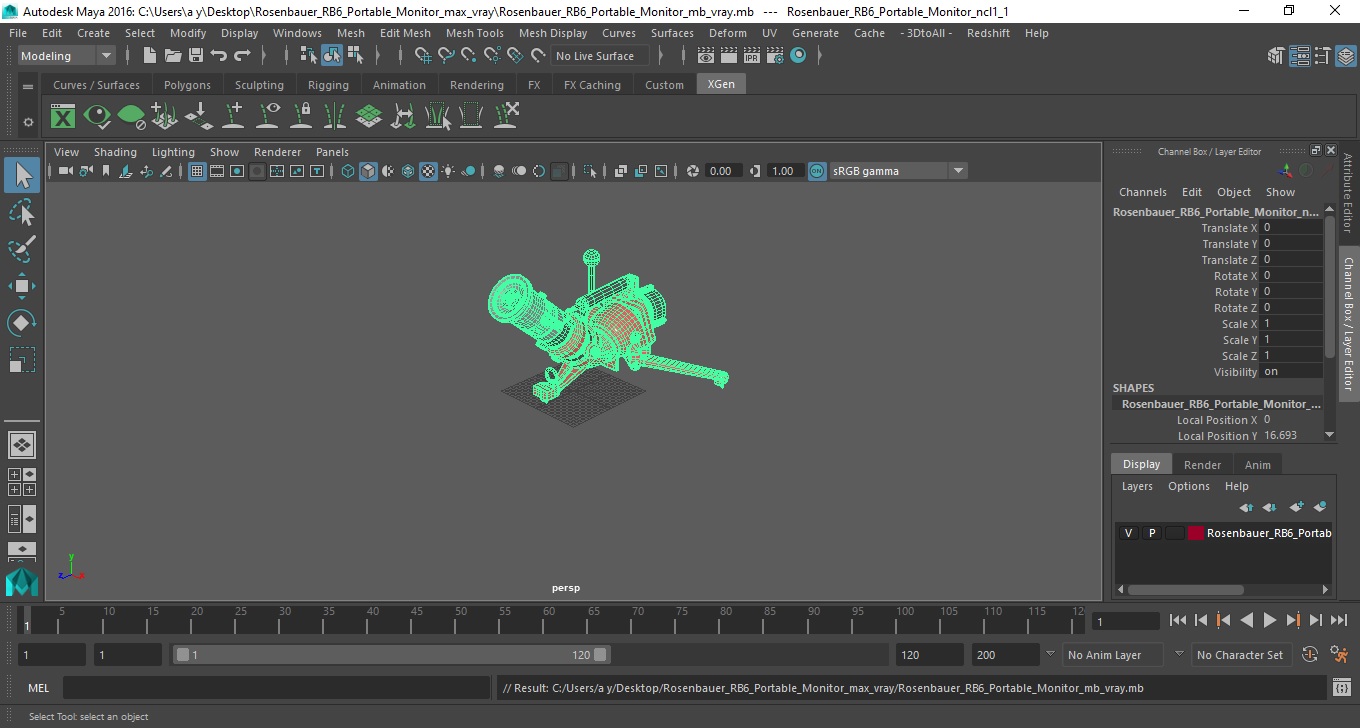
Task: Click the XGen preview eye shelf icon
Action: pyautogui.click(x=97, y=117)
